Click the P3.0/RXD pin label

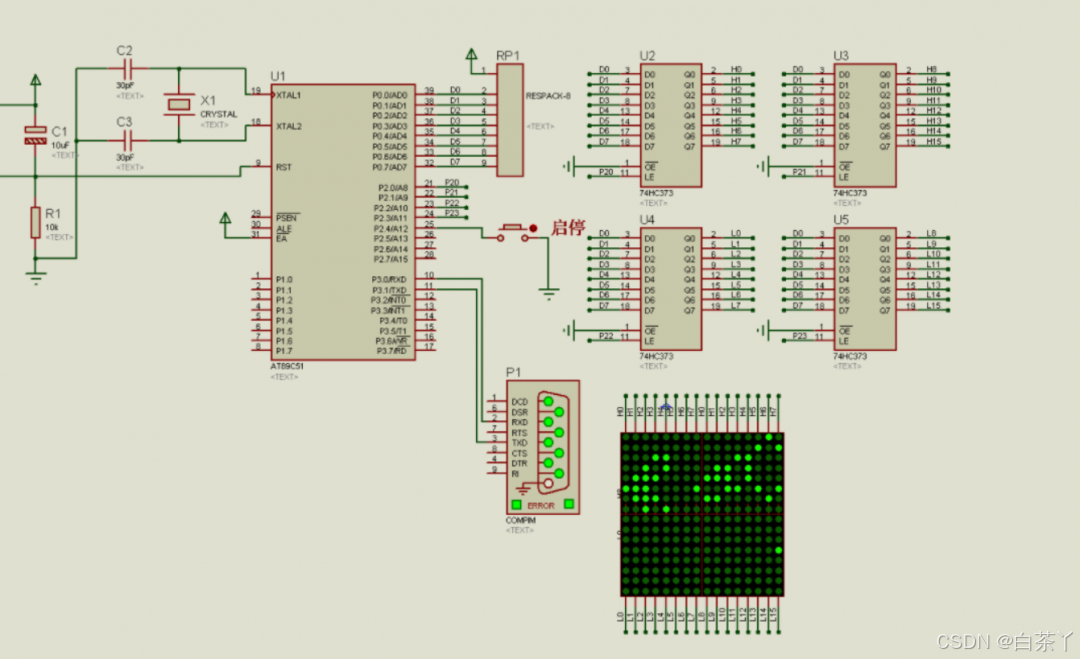click(390, 280)
